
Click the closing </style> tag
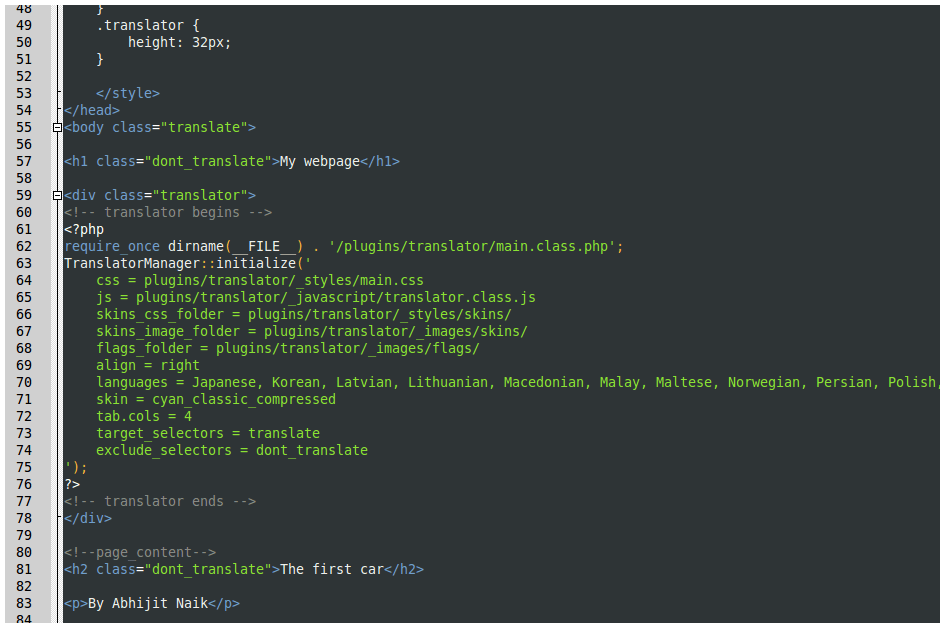tap(128, 93)
